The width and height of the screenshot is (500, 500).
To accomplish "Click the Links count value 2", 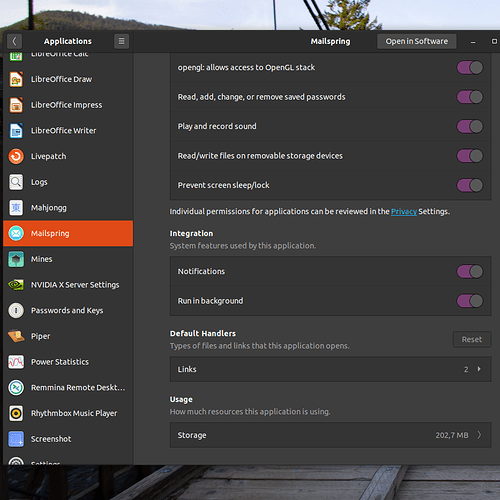I will coord(466,369).
